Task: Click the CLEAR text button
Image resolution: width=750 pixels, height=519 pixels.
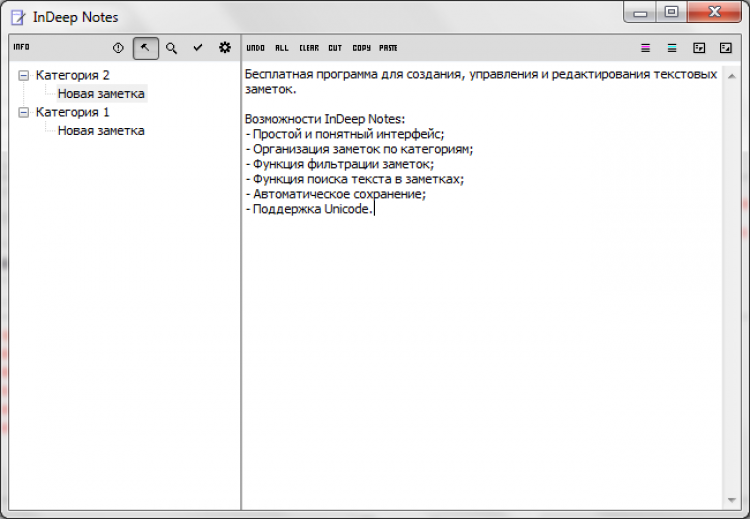Action: (x=309, y=48)
